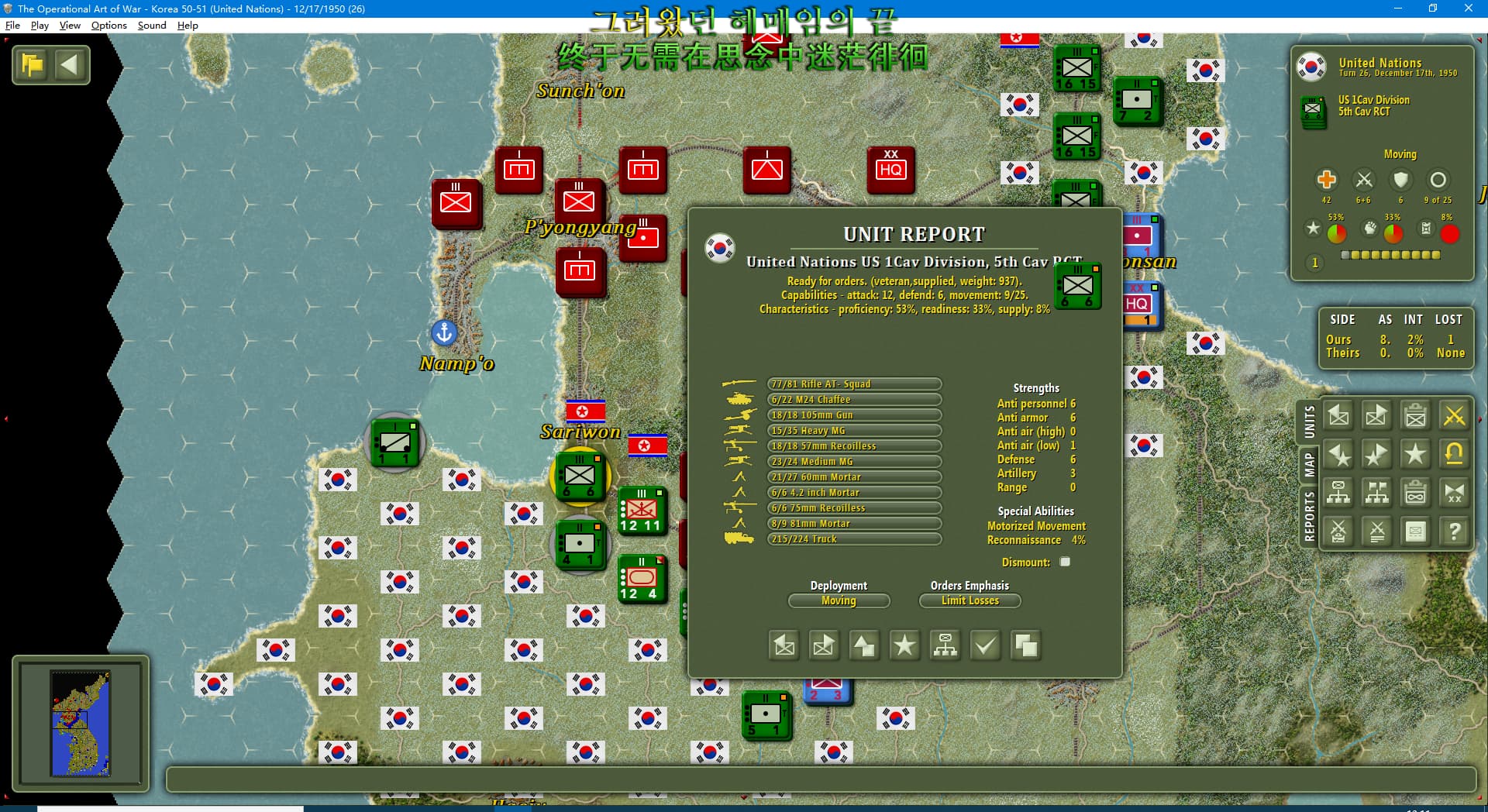Click previous unit icon in Unit Report
Viewport: 1488px width, 812px height.
[x=784, y=645]
